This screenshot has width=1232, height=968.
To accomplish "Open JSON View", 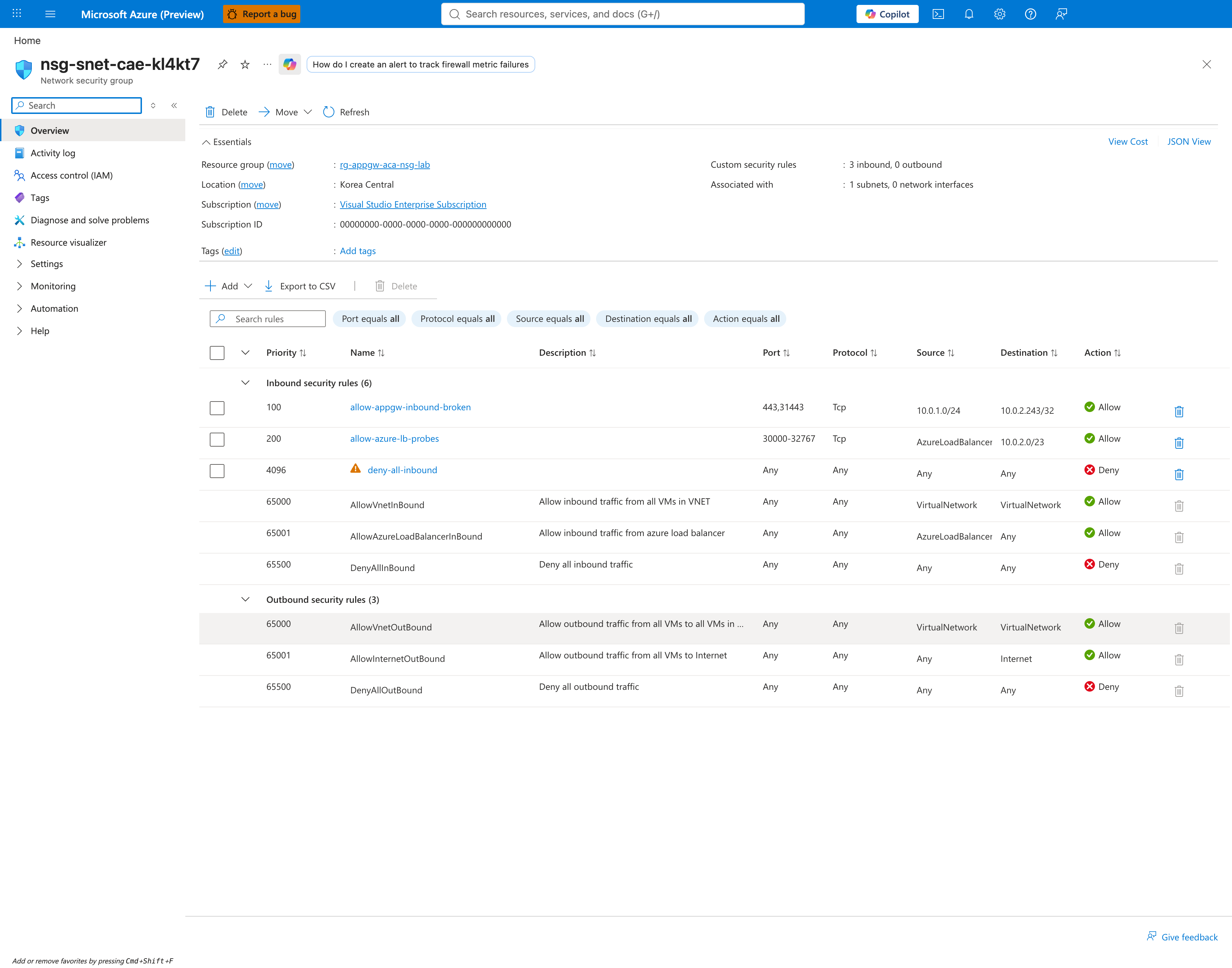I will [x=1189, y=142].
